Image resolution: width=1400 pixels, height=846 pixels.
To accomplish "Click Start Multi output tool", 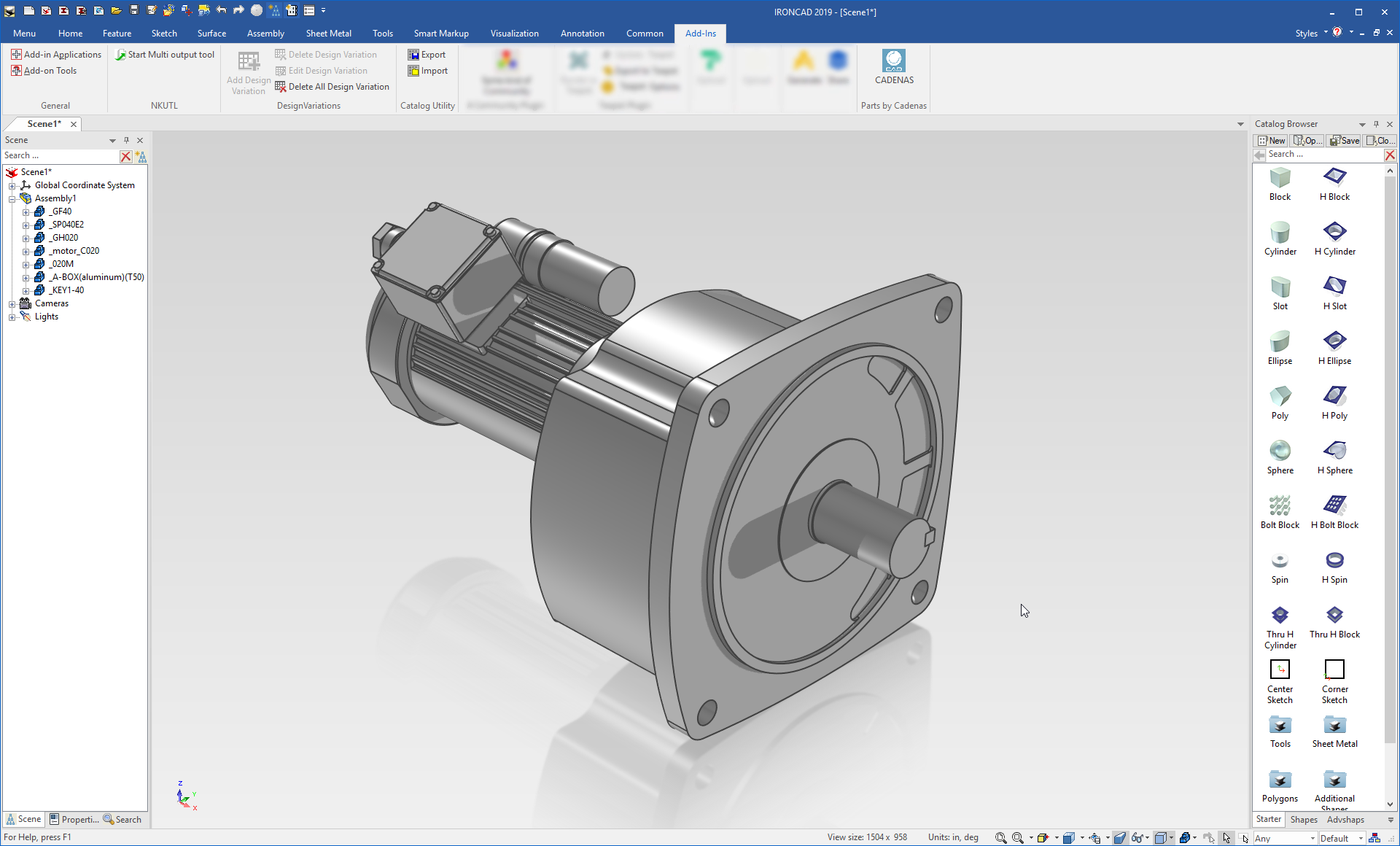I will [165, 54].
